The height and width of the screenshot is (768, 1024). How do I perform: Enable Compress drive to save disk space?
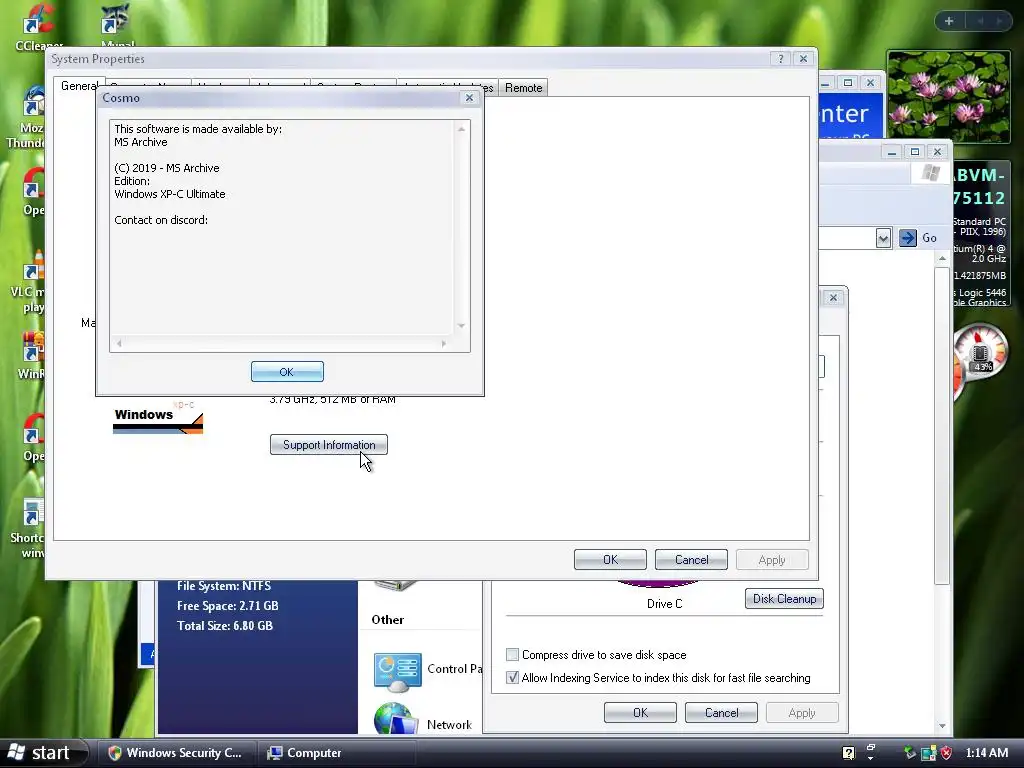click(513, 654)
